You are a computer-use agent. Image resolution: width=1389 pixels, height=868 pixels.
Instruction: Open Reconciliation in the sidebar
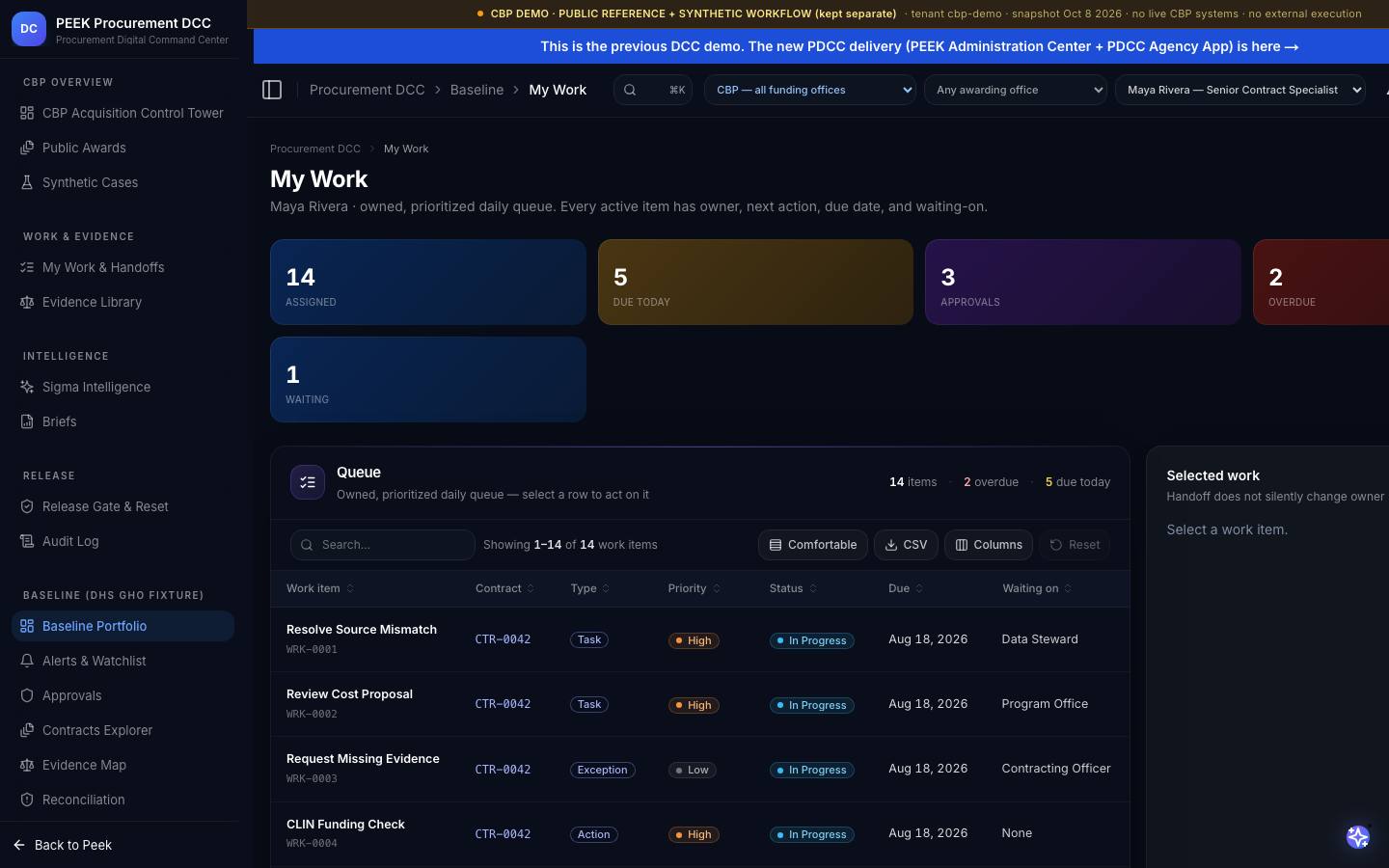[x=123, y=800]
